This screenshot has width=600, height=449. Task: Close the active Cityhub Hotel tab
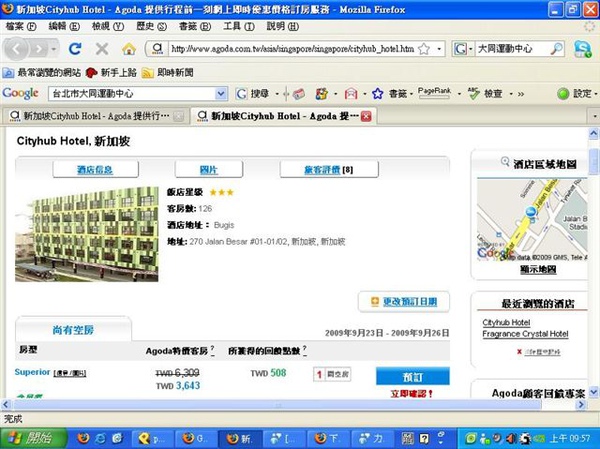click(366, 116)
